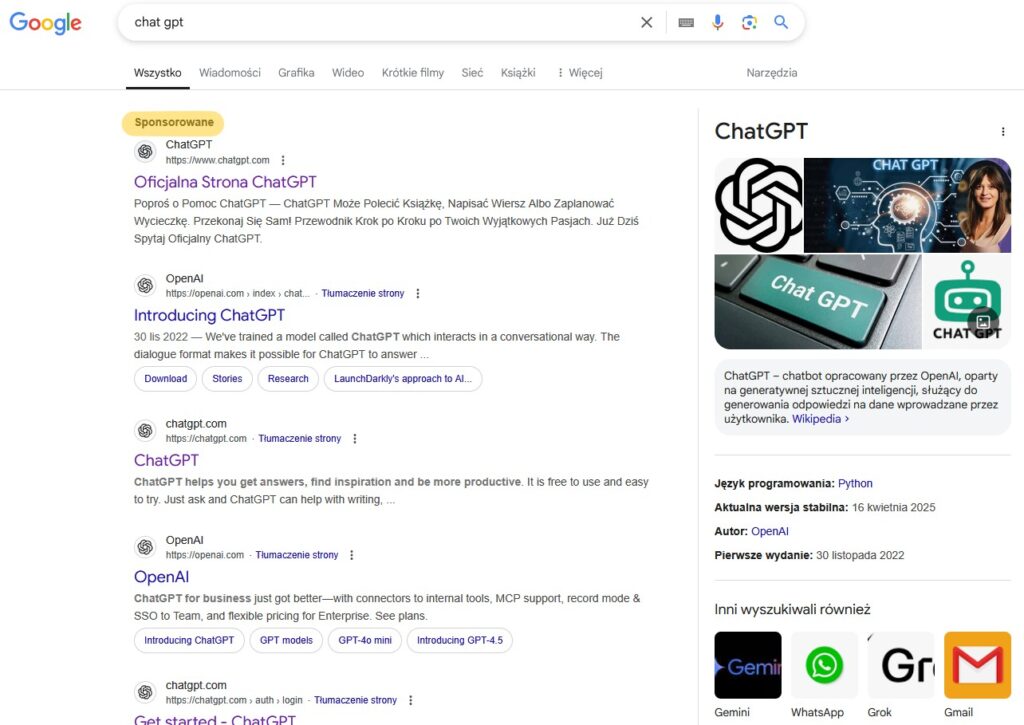
Task: Open the on-screen keyboard icon
Action: pos(686,22)
